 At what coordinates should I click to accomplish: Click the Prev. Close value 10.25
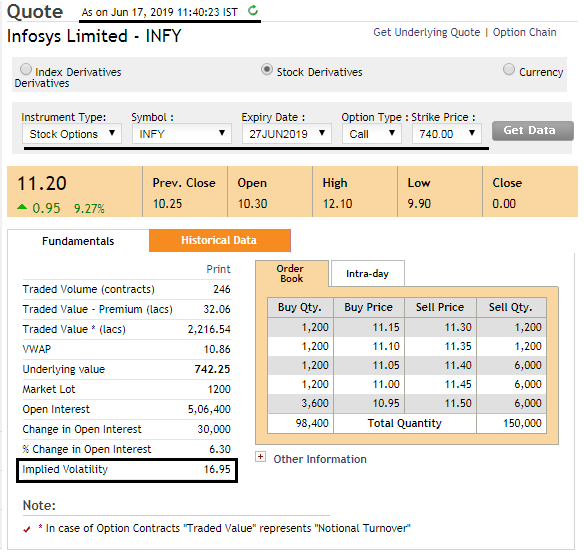pos(167,204)
